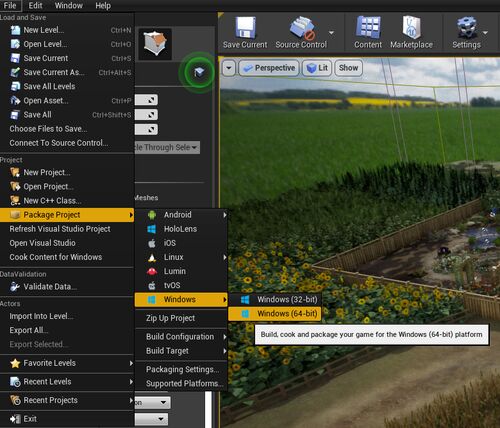Click the graduation cap tutorial icon
This screenshot has width=500, height=428.
click(x=199, y=72)
